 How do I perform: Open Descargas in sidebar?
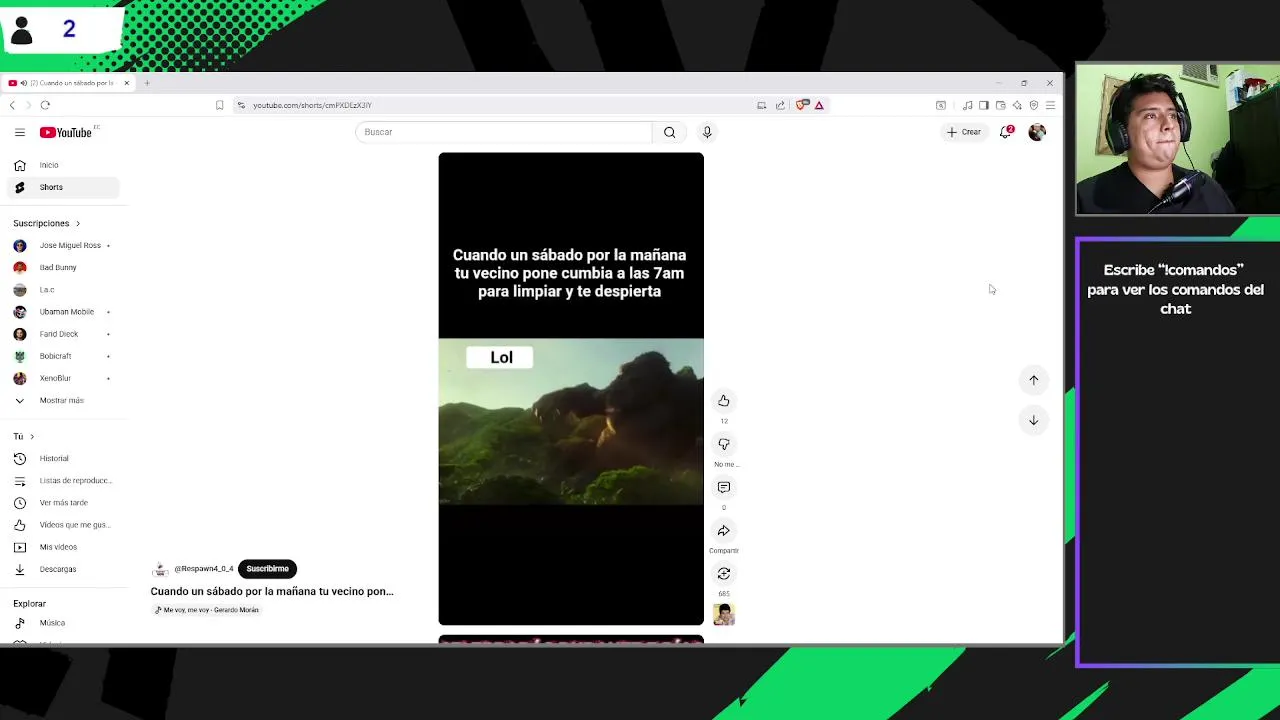[x=62, y=569]
